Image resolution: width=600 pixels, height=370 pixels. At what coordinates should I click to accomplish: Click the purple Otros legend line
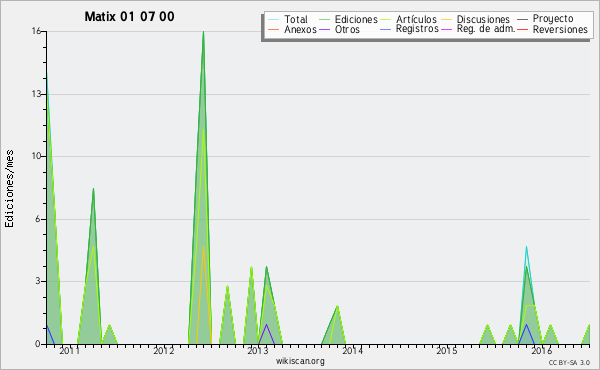tap(324, 29)
